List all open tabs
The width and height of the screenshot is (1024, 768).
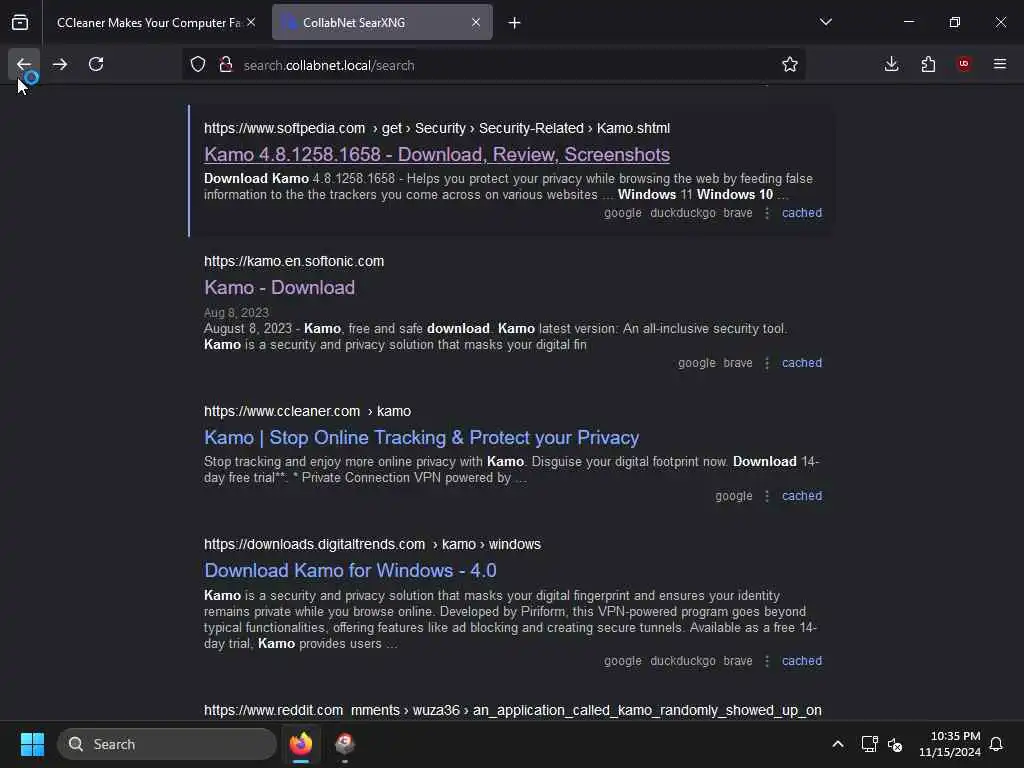pos(825,22)
